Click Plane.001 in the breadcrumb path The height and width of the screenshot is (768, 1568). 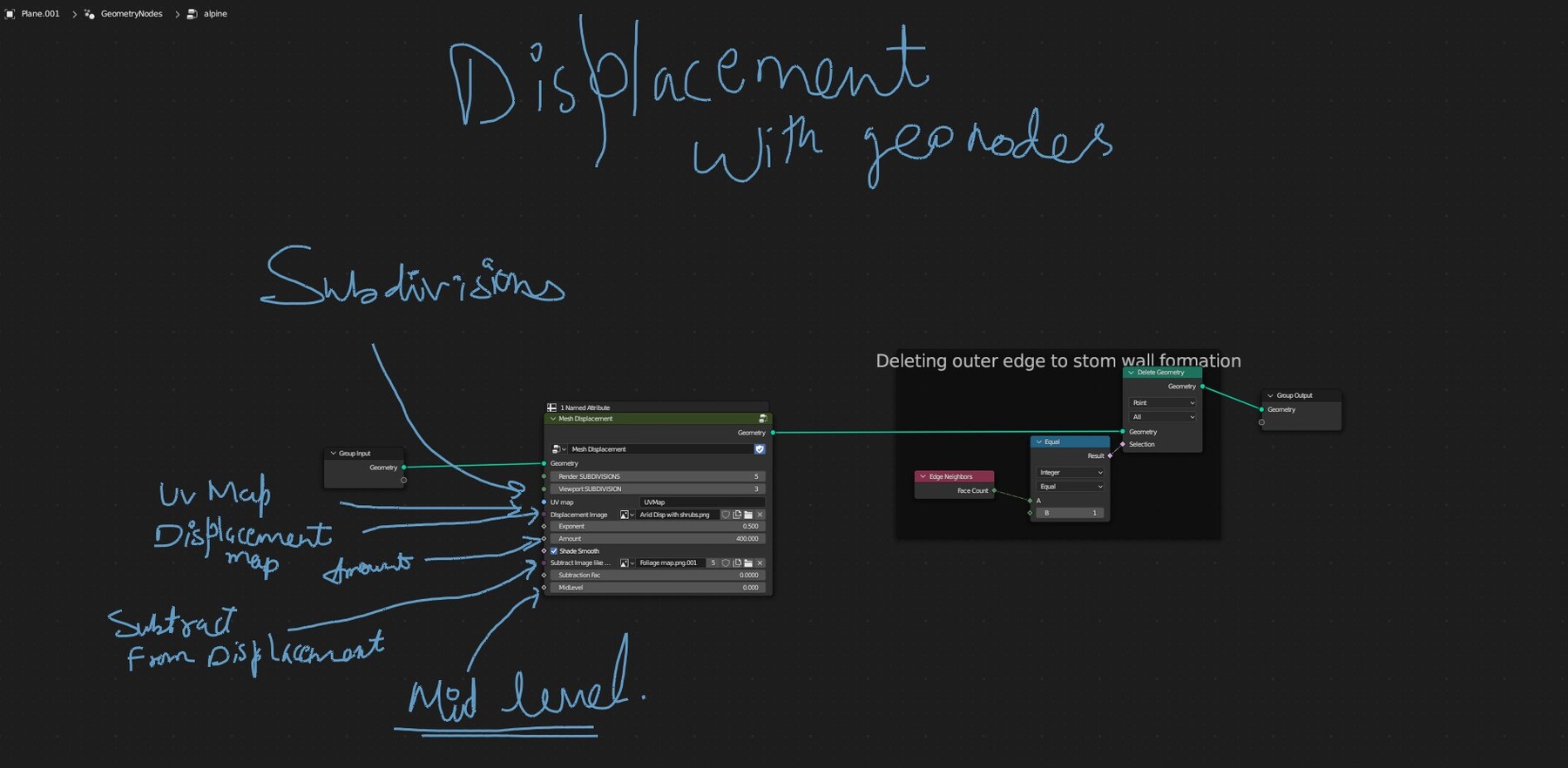click(40, 14)
